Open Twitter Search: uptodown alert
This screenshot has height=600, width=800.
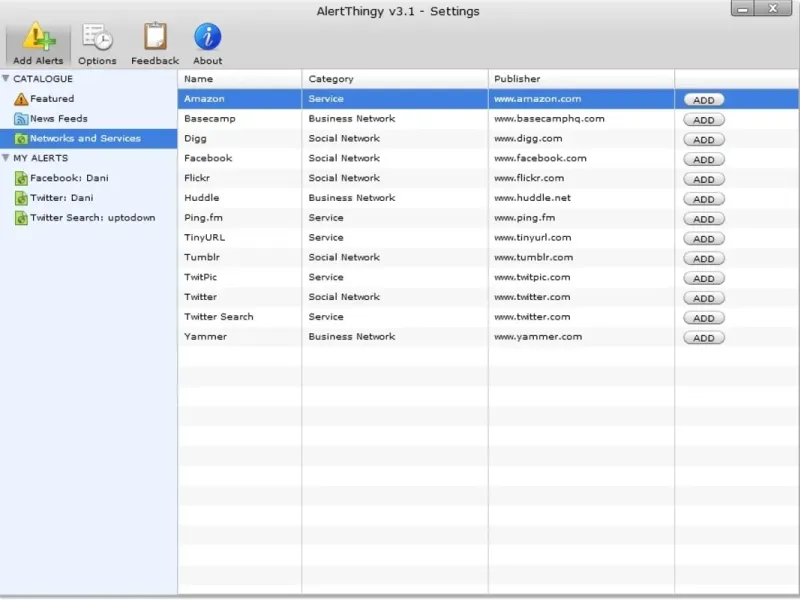tap(92, 218)
